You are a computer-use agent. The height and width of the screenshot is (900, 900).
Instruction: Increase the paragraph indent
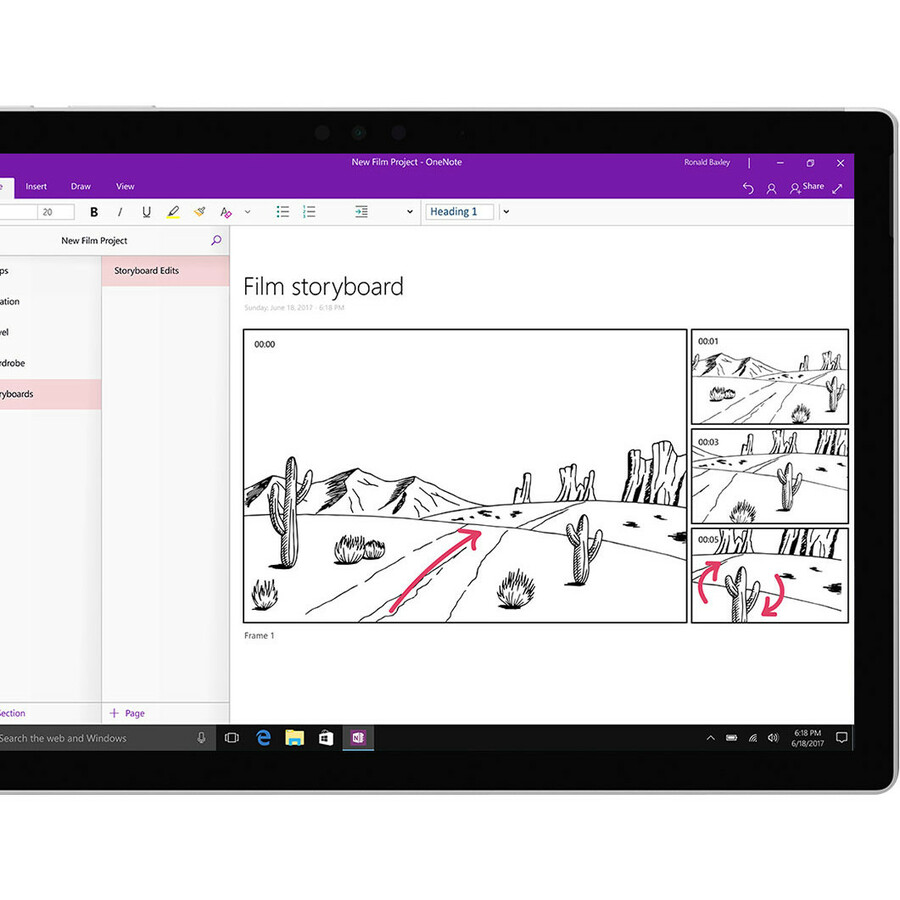[x=361, y=212]
